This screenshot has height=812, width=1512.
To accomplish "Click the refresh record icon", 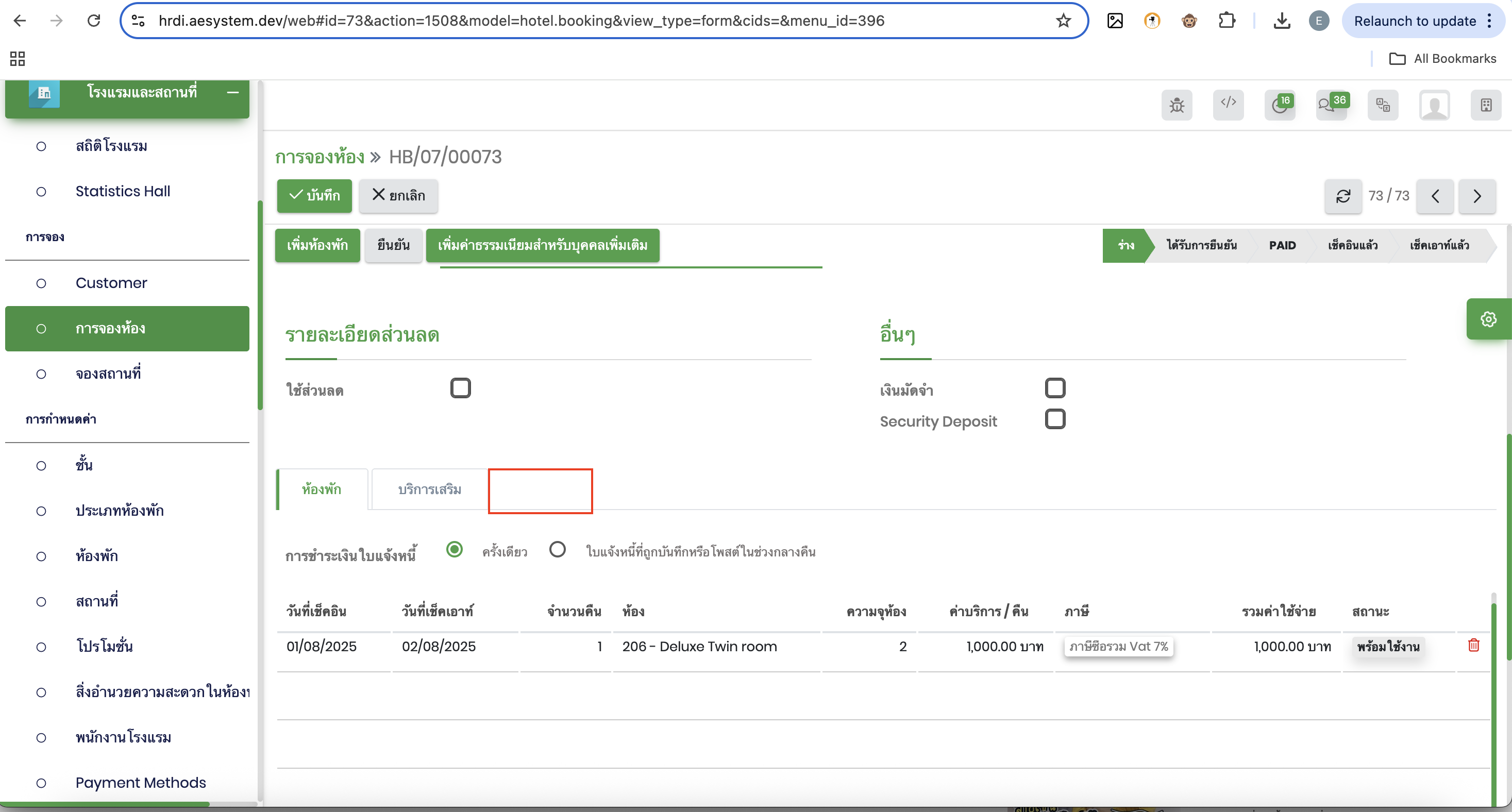I will [x=1343, y=196].
